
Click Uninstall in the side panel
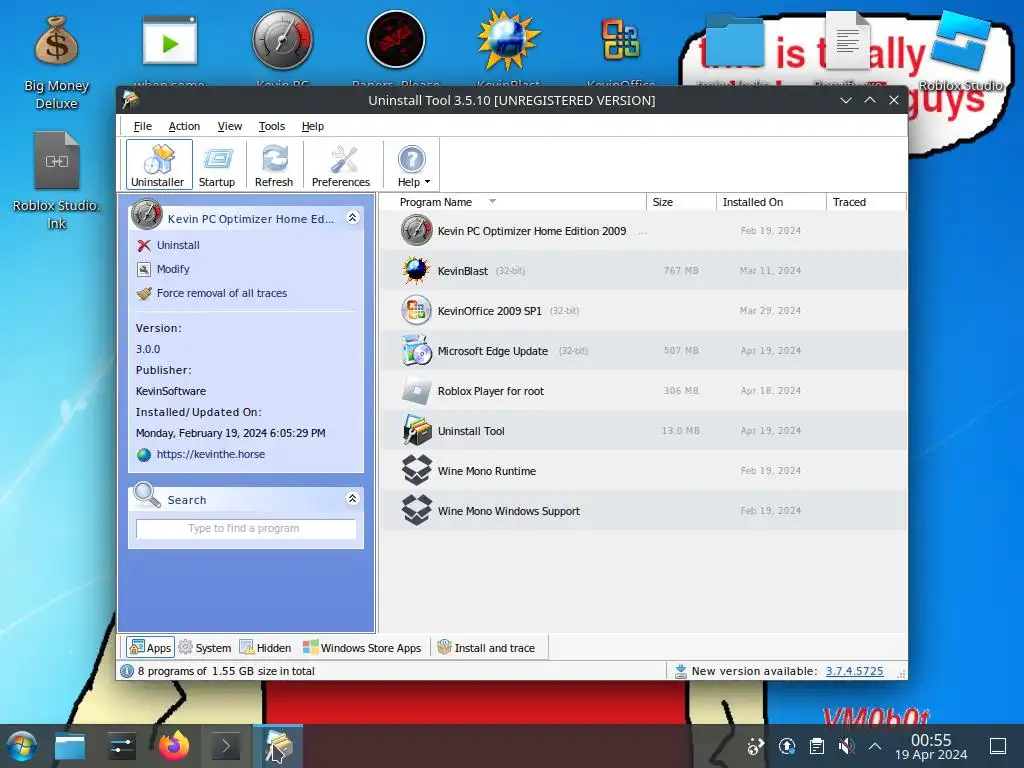(178, 245)
